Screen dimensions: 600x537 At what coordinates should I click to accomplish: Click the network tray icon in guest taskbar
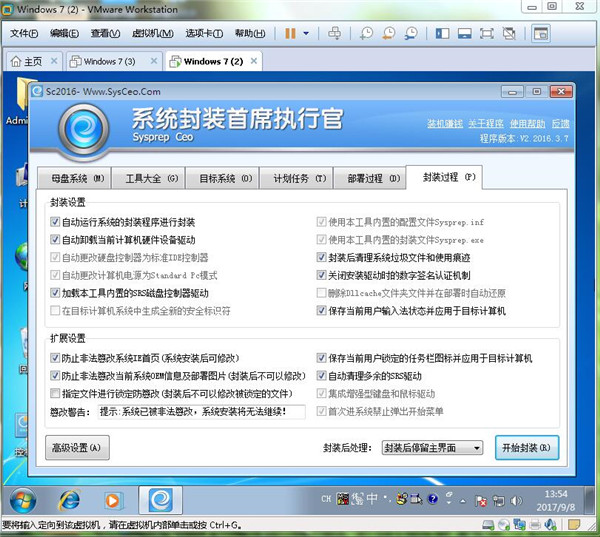point(498,501)
